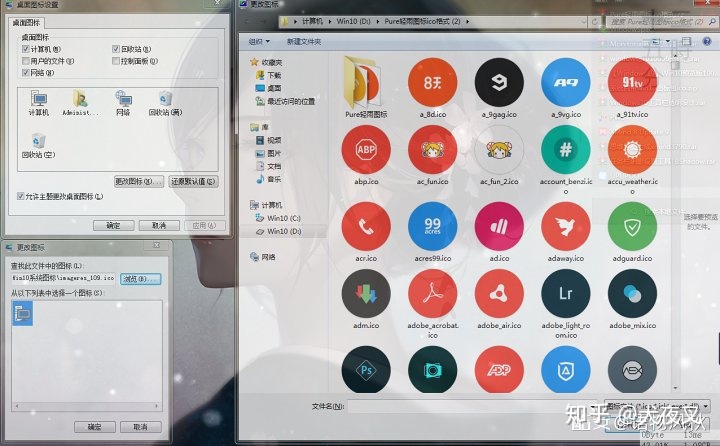Enable the 控制面板 checkbox
This screenshot has width=720, height=446.
point(116,61)
